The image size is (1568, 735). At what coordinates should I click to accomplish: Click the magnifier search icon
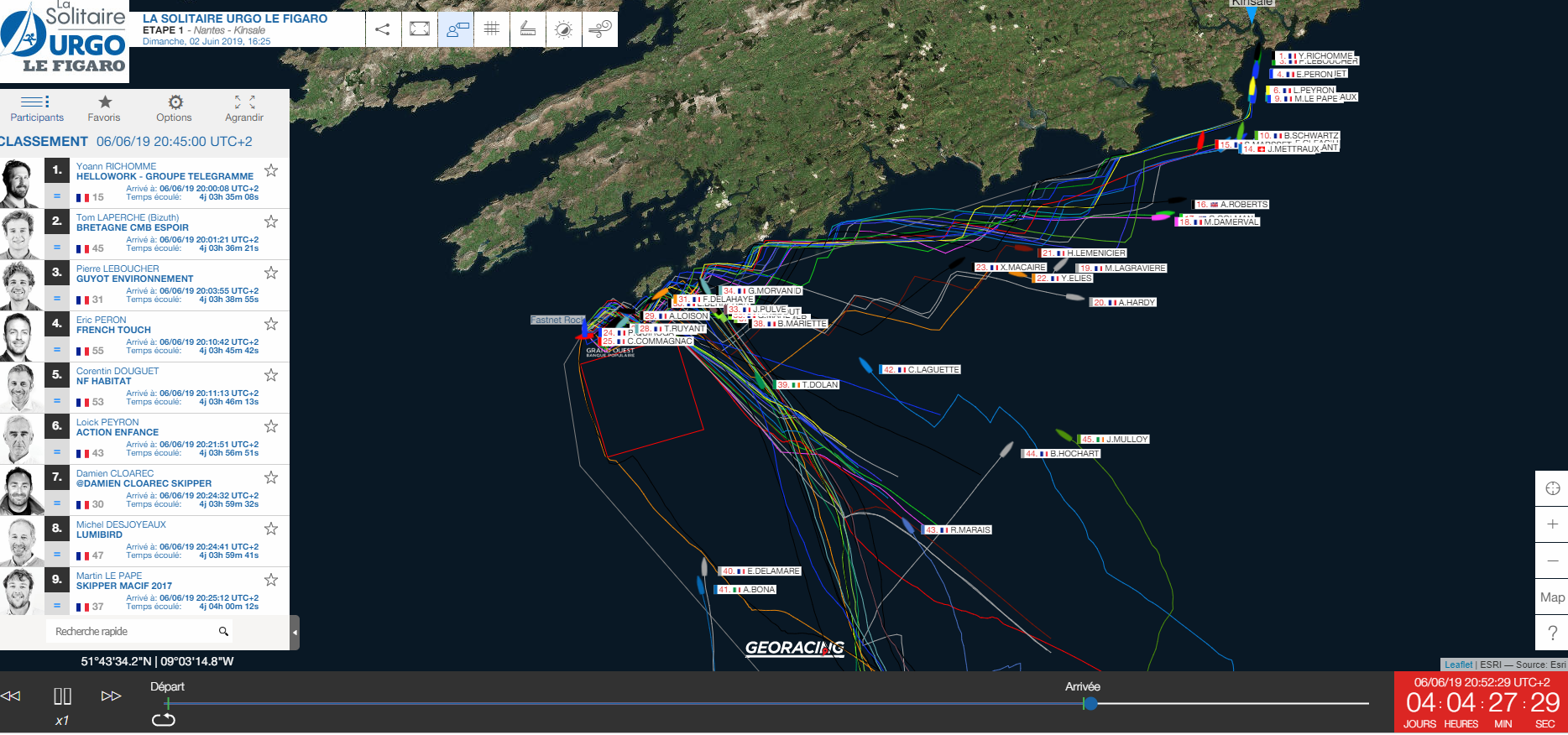coord(223,631)
